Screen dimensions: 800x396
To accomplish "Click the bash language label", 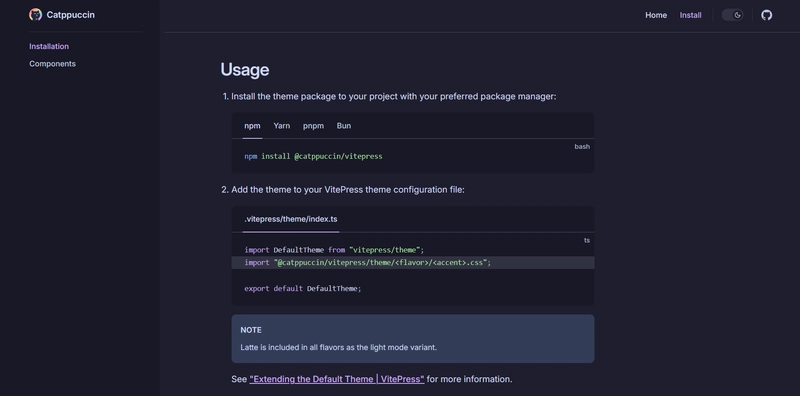I will point(582,146).
